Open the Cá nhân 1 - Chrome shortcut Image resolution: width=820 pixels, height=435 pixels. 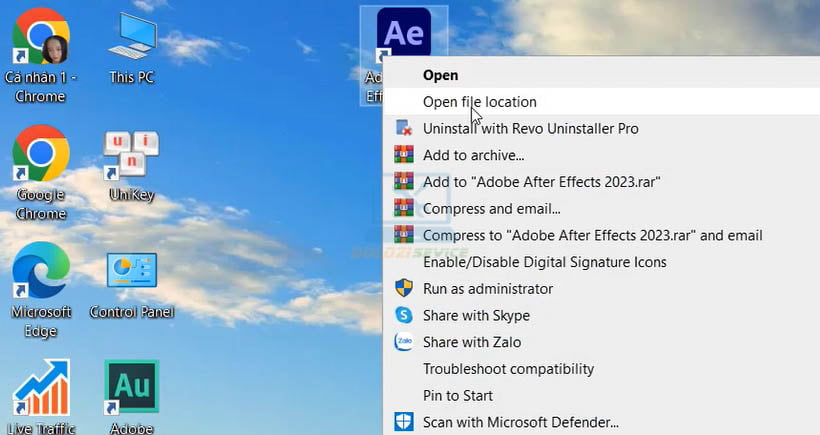coord(40,55)
